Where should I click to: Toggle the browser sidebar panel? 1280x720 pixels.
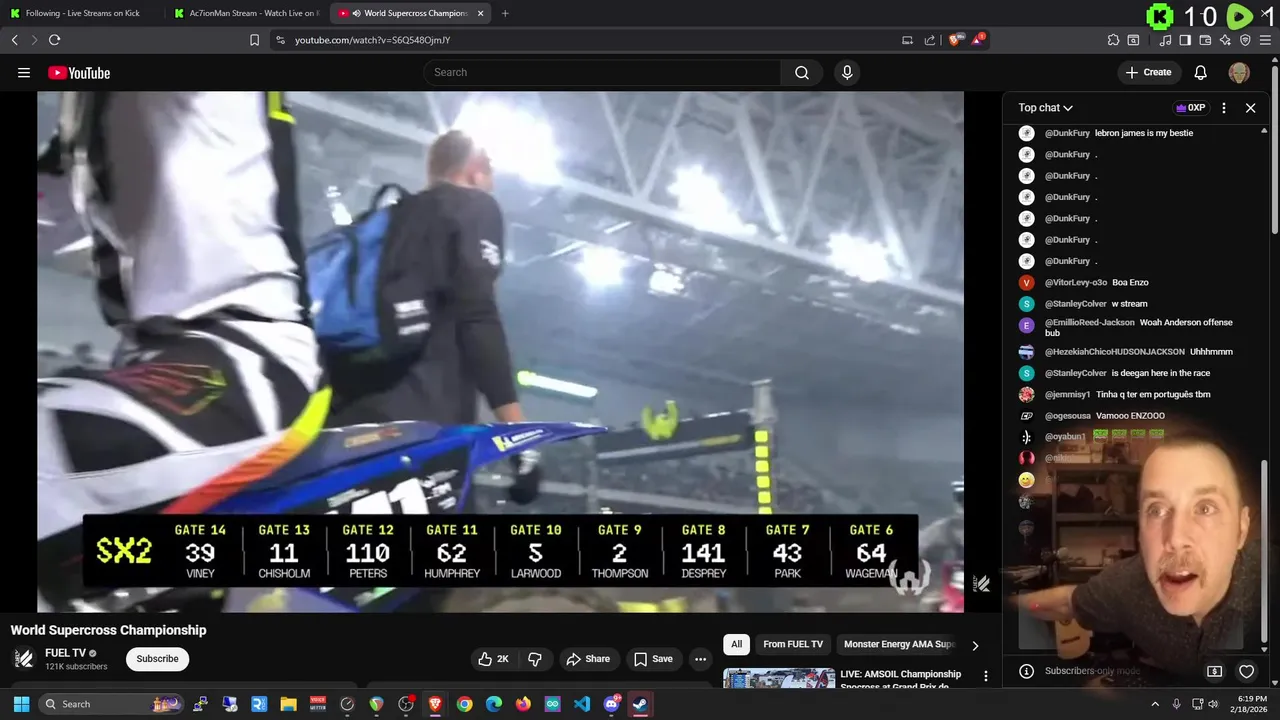click(1185, 40)
